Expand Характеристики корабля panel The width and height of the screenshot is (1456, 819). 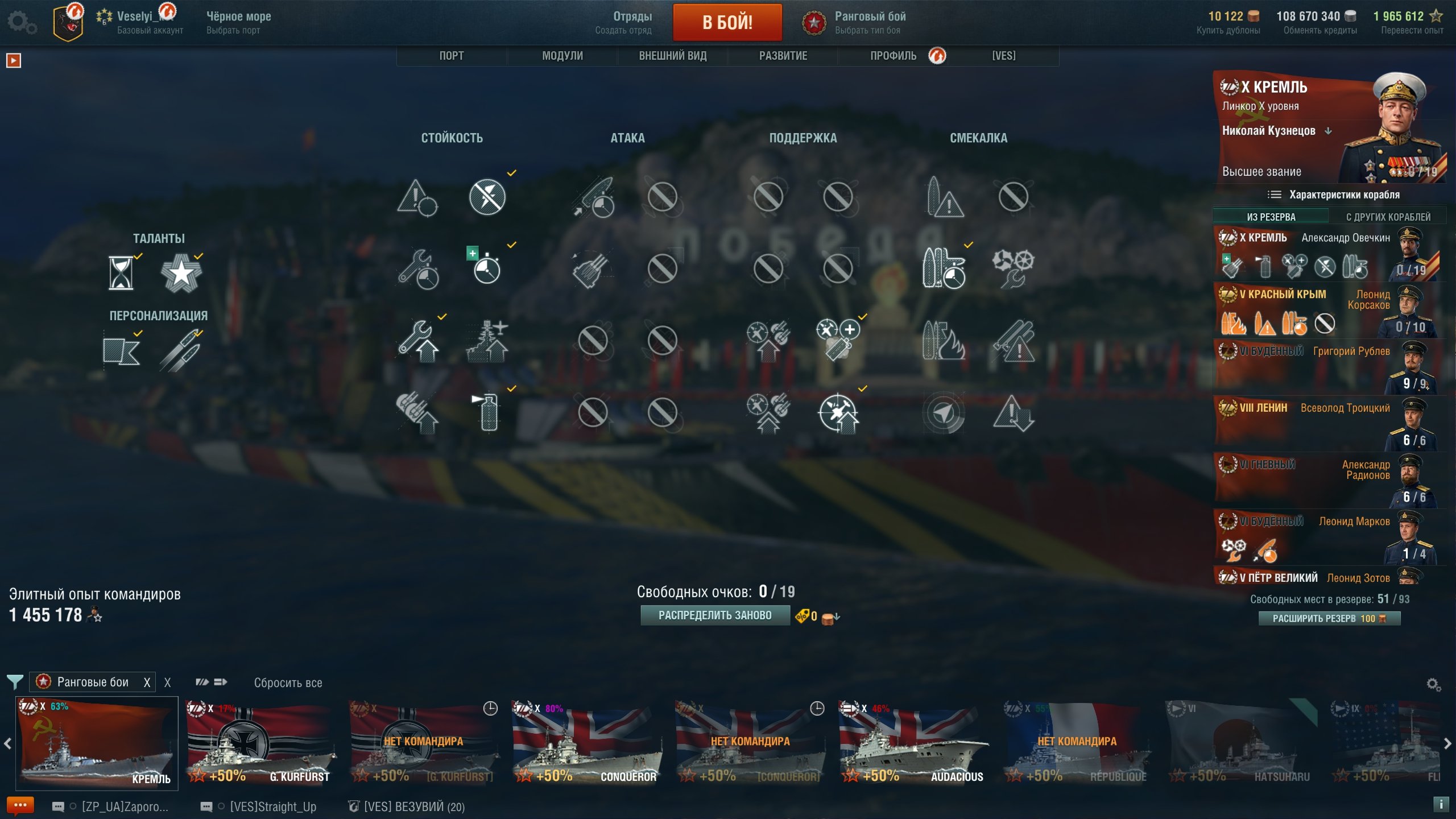1333,195
